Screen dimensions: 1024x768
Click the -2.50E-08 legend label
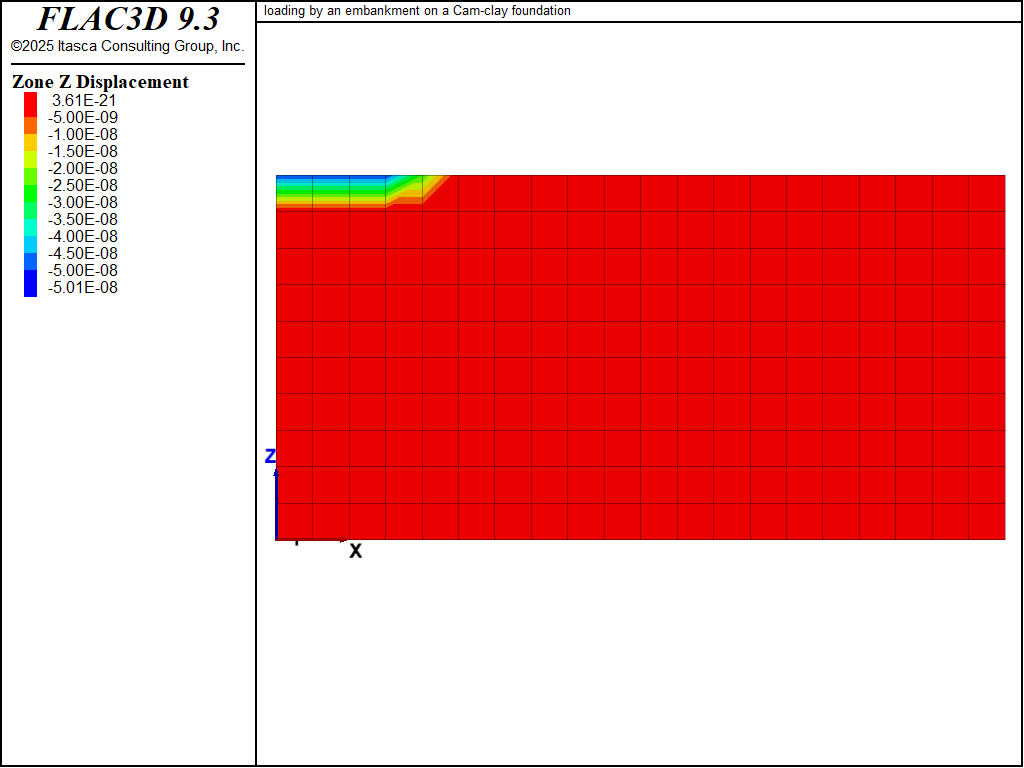pyautogui.click(x=84, y=185)
